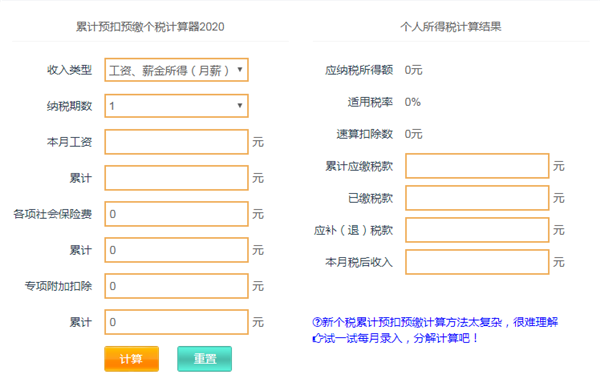The height and width of the screenshot is (390, 600).
Task: Click the 本月税后收入 result field
Action: (477, 262)
